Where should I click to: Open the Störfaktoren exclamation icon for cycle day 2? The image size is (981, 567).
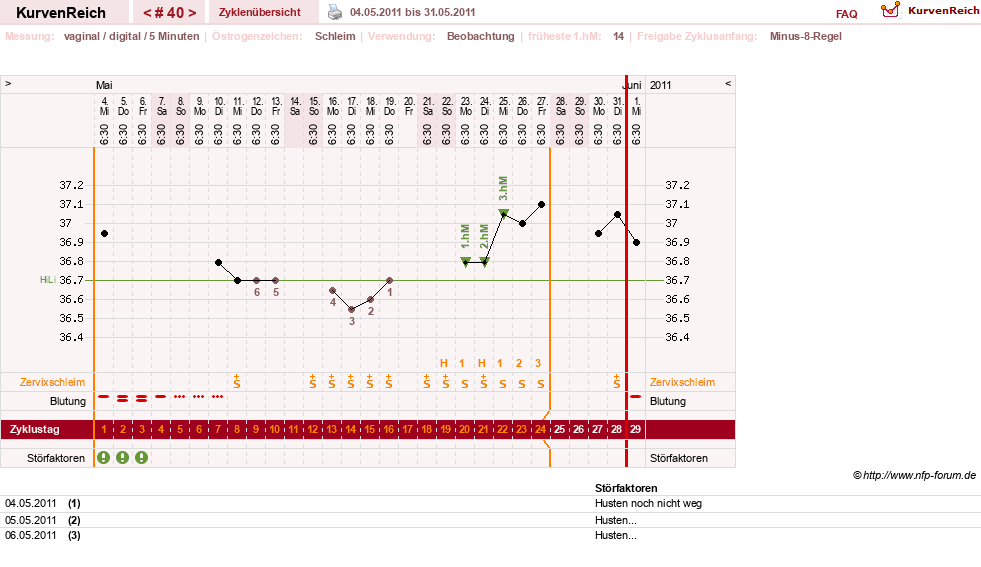[x=123, y=457]
